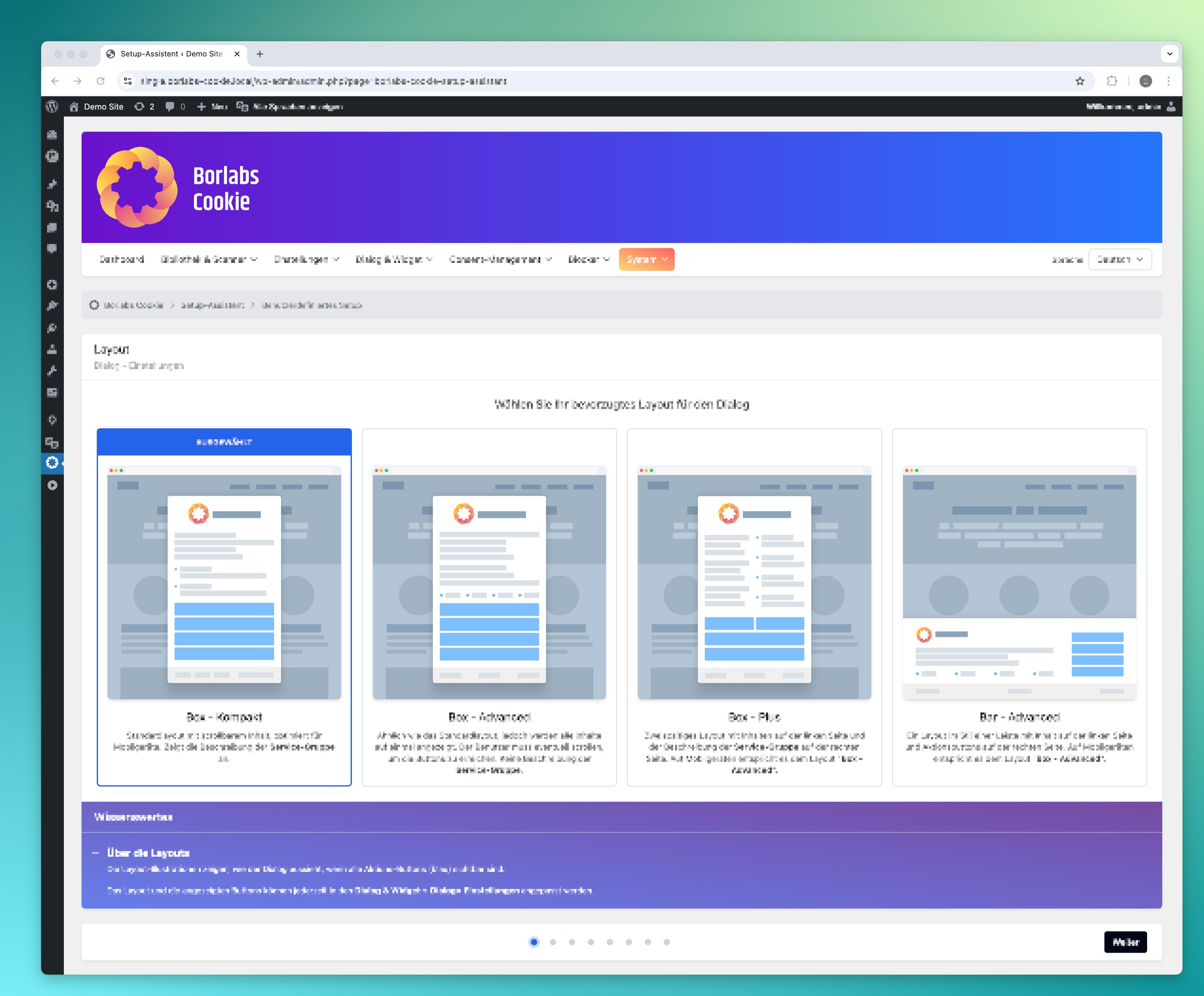Click the user avatar icon in admin bar
The width and height of the screenshot is (1204, 996).
(1171, 107)
